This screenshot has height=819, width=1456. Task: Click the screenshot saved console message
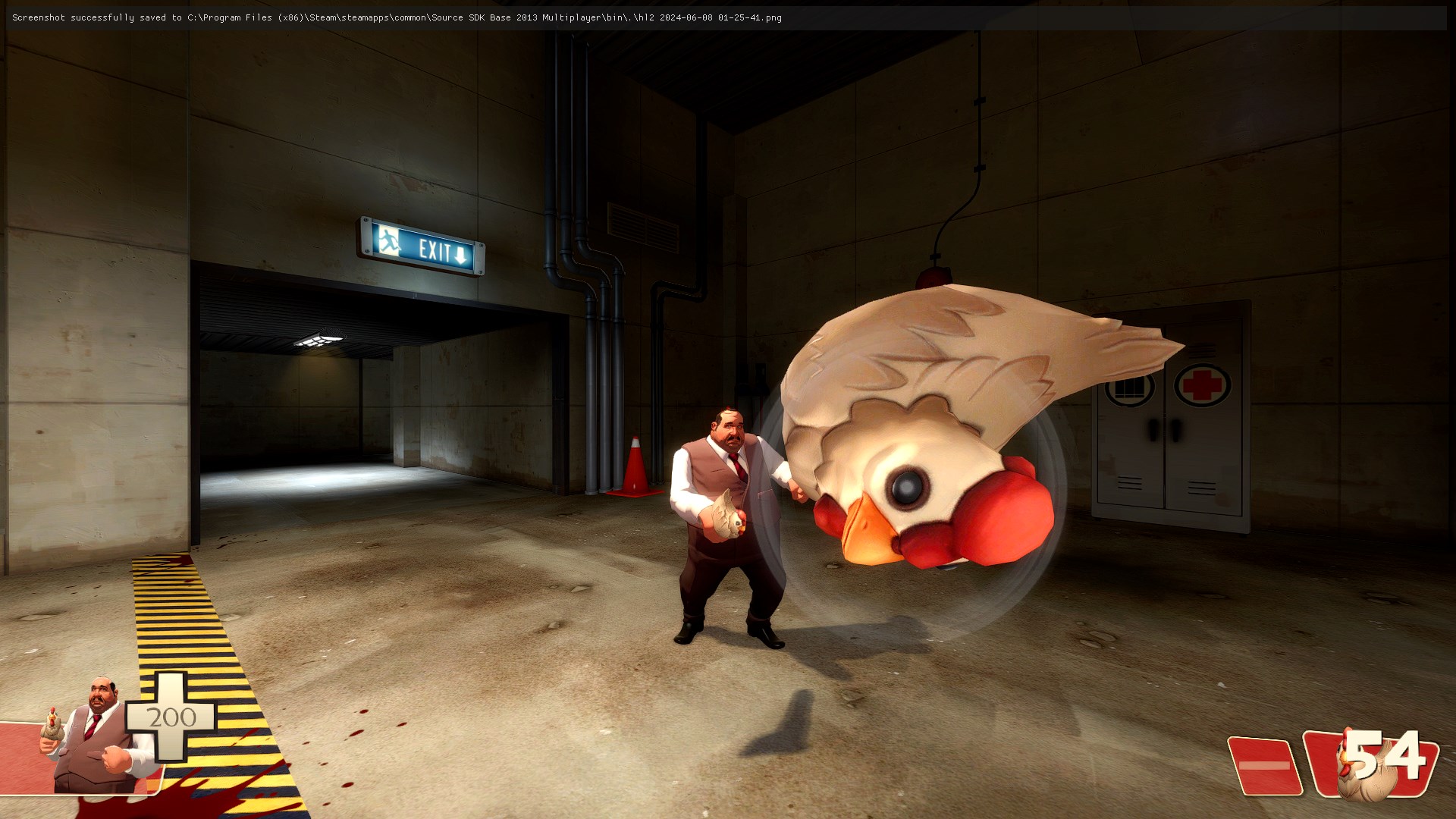coord(397,17)
